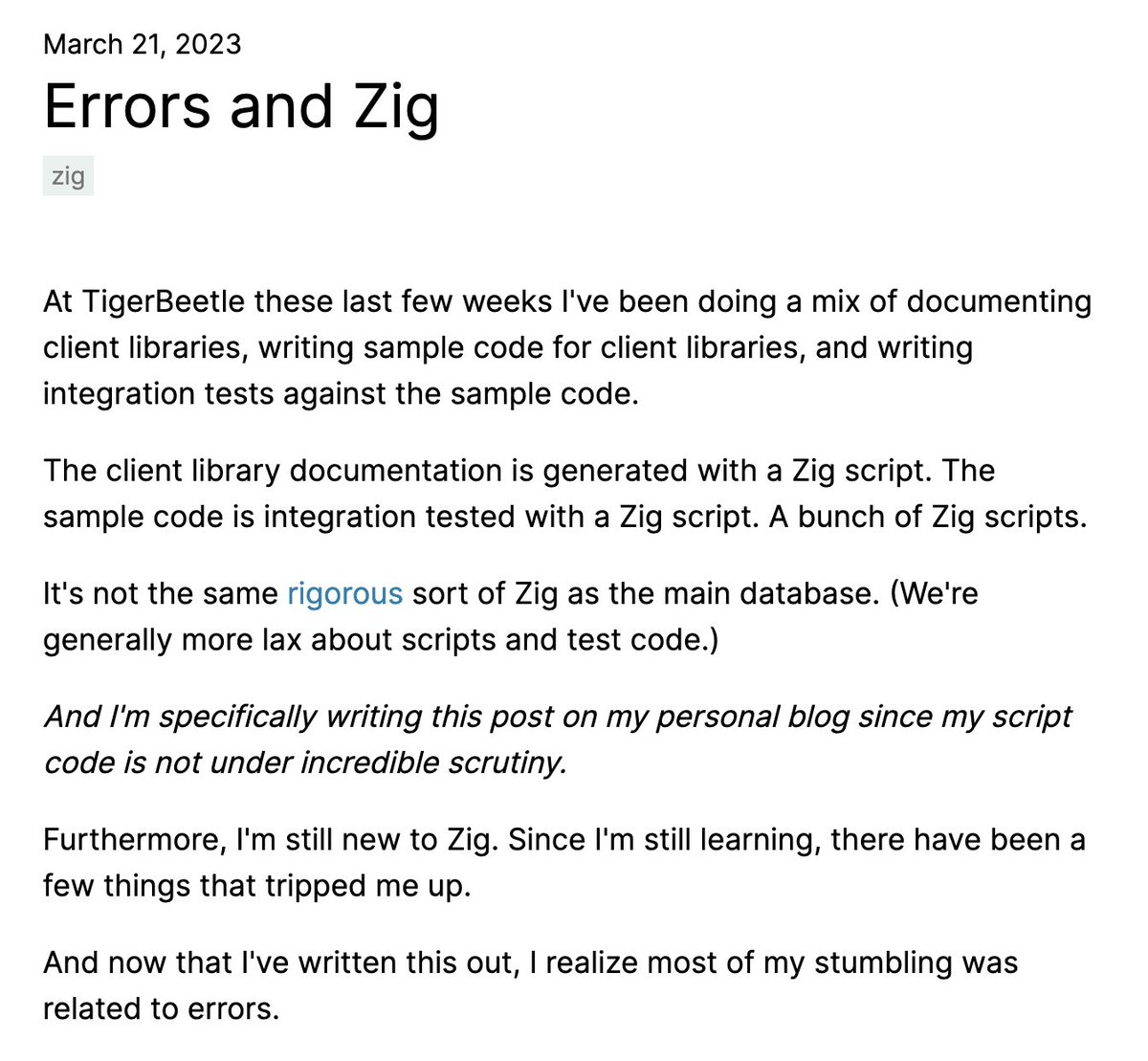Click the phrase "integration tests against the sample code"
This screenshot has width=1148, height=1061.
pyautogui.click(x=339, y=393)
